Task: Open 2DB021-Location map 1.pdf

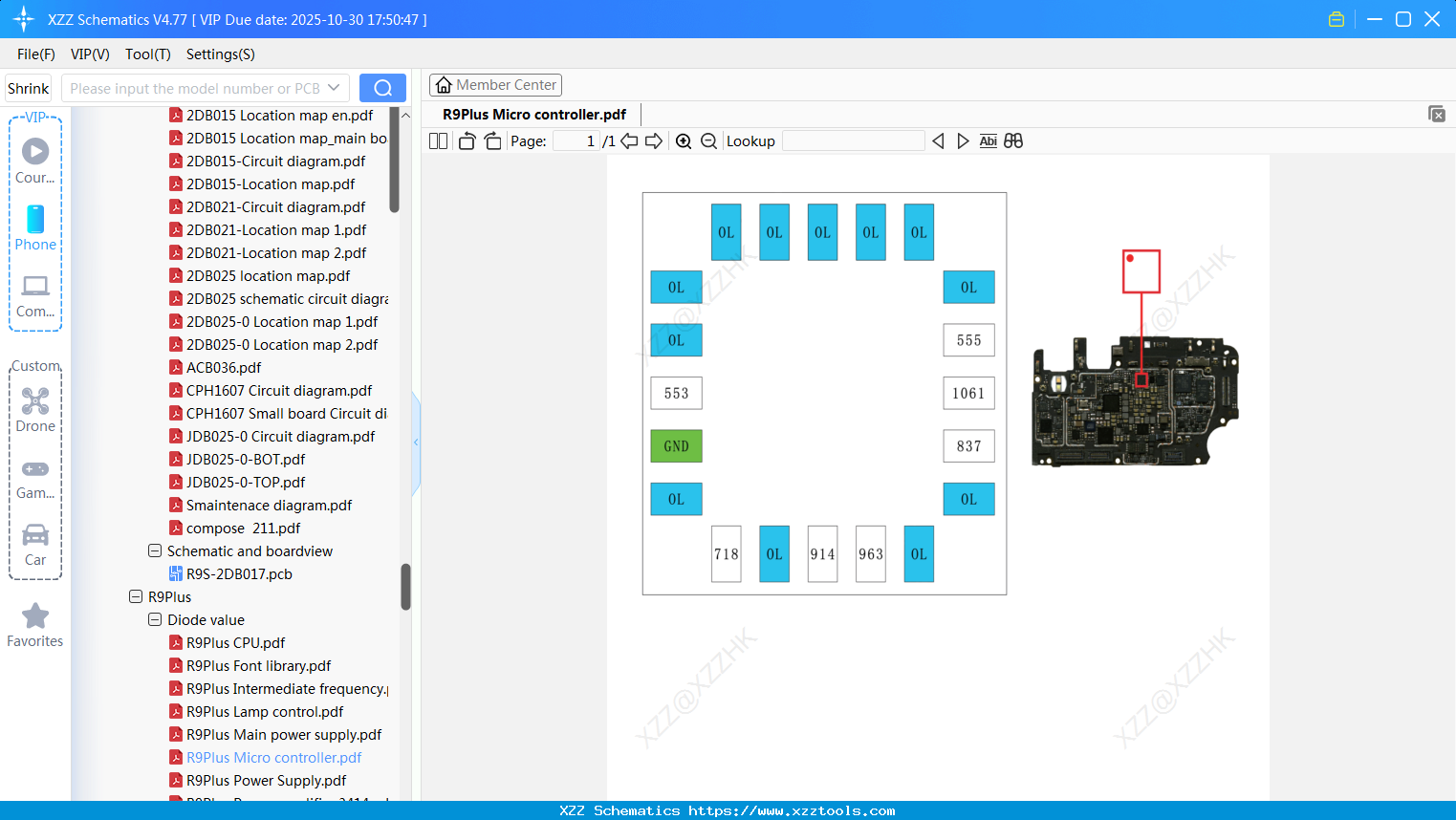Action: (x=276, y=230)
